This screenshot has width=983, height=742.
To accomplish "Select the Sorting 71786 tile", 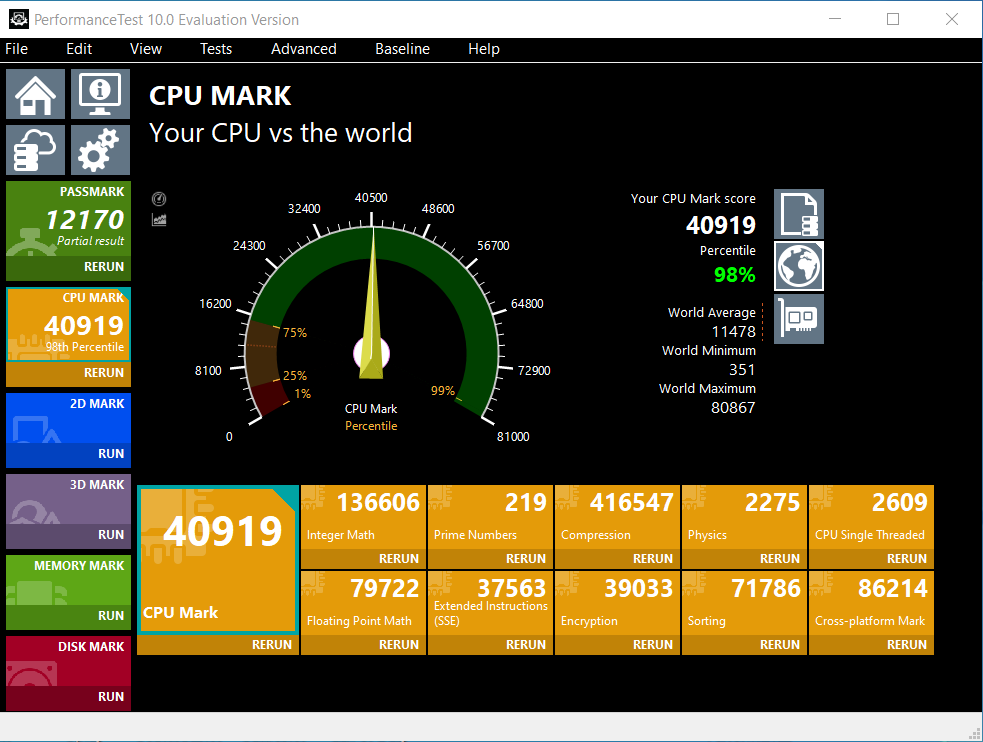I will [744, 604].
